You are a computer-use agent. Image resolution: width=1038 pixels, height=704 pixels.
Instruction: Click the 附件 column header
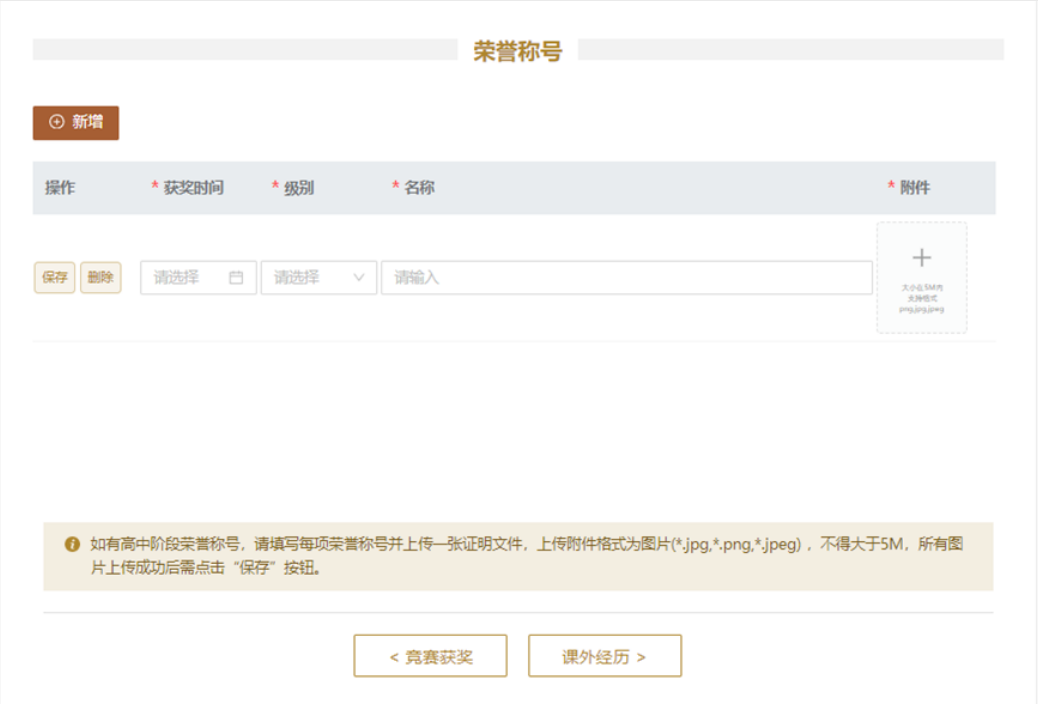pos(914,188)
